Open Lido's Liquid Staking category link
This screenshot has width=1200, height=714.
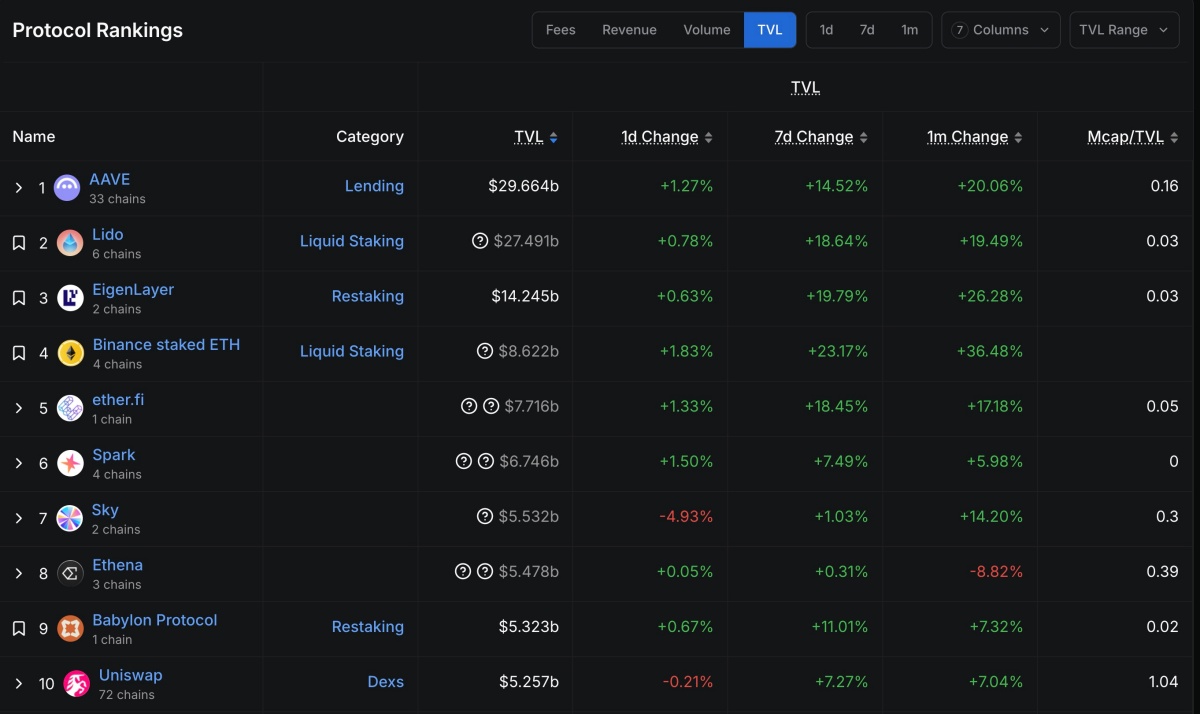coord(352,241)
